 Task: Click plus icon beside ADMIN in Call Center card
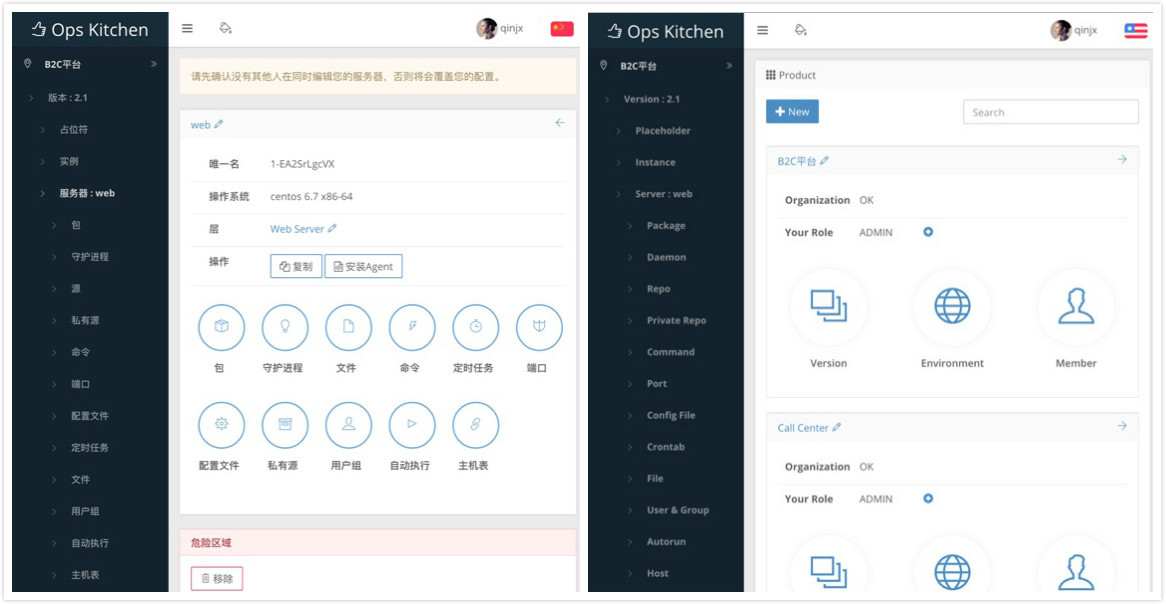pos(928,498)
